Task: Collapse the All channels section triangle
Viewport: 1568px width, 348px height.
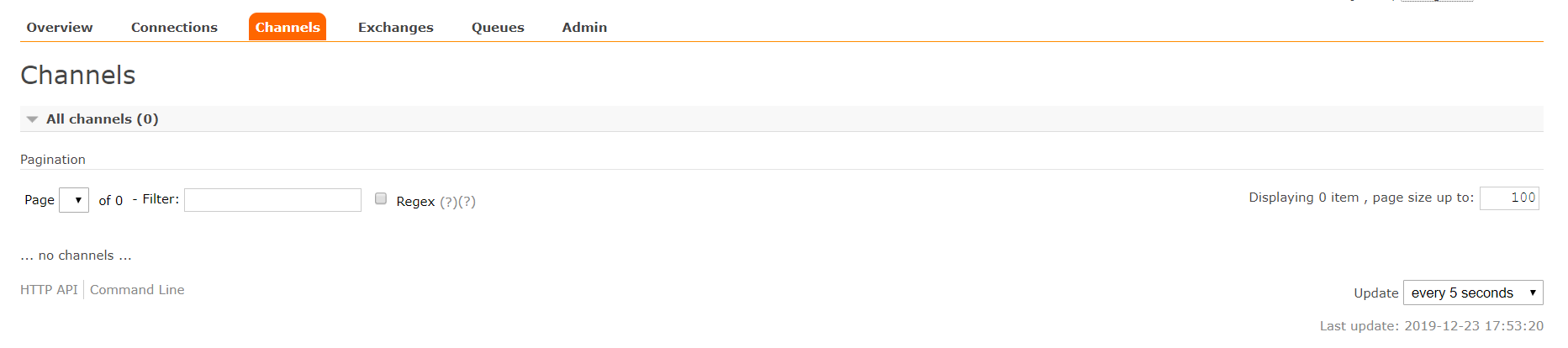Action: tap(32, 119)
